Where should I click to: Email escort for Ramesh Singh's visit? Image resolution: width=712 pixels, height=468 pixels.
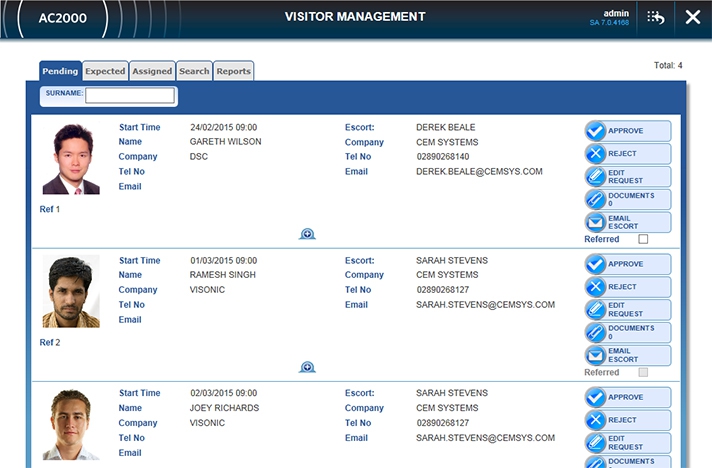coord(628,355)
